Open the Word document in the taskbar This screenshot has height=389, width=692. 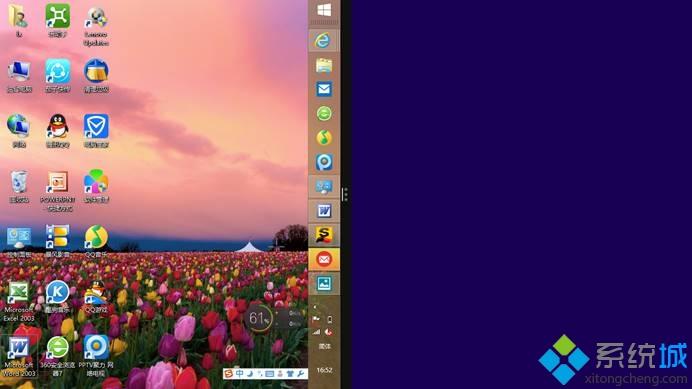tap(324, 211)
